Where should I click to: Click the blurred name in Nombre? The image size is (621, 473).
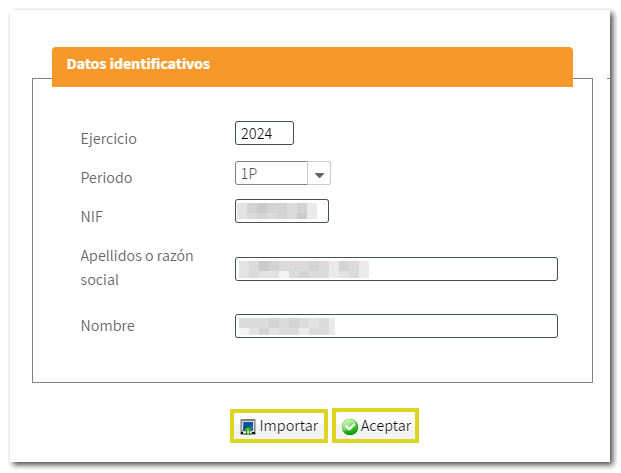[285, 326]
